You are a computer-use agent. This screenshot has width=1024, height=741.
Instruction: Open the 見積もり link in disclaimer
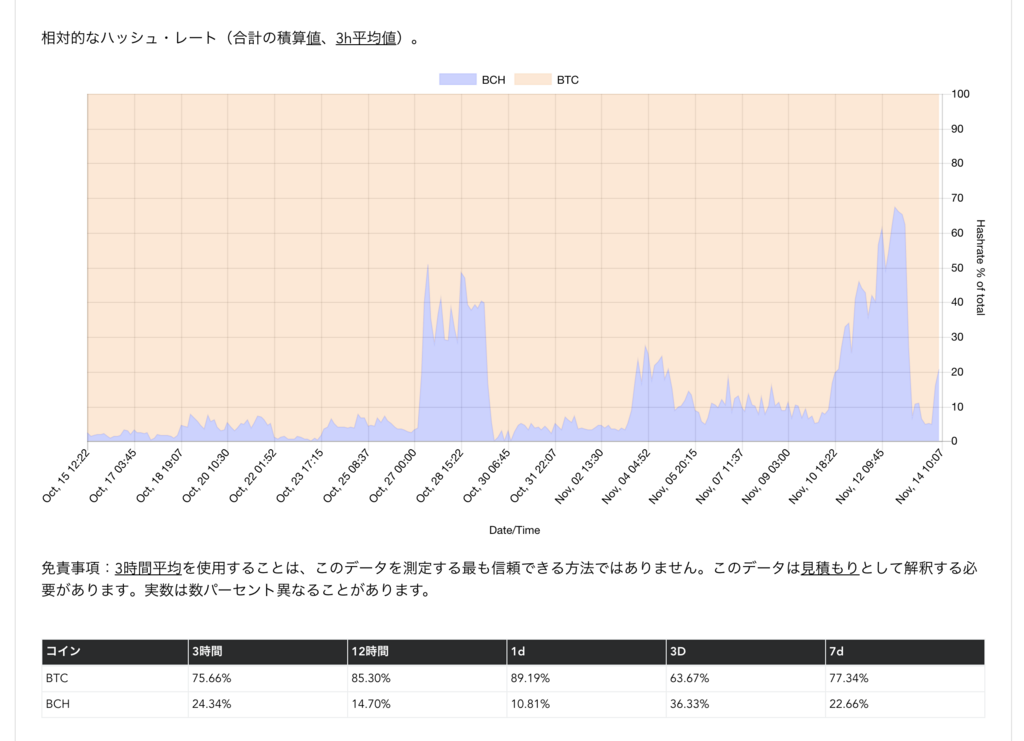pyautogui.click(x=830, y=568)
